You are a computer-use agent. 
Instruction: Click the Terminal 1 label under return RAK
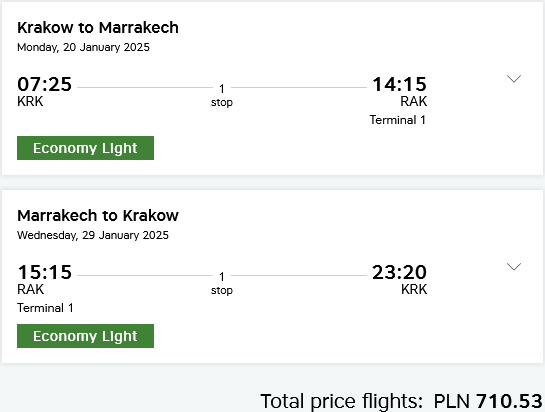[45, 308]
